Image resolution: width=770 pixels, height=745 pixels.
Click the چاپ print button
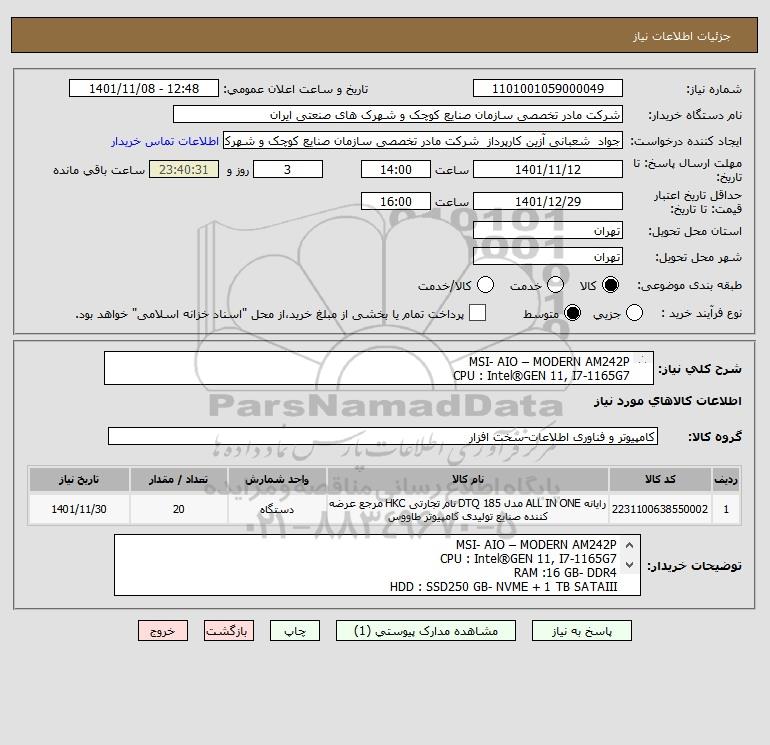pos(295,631)
